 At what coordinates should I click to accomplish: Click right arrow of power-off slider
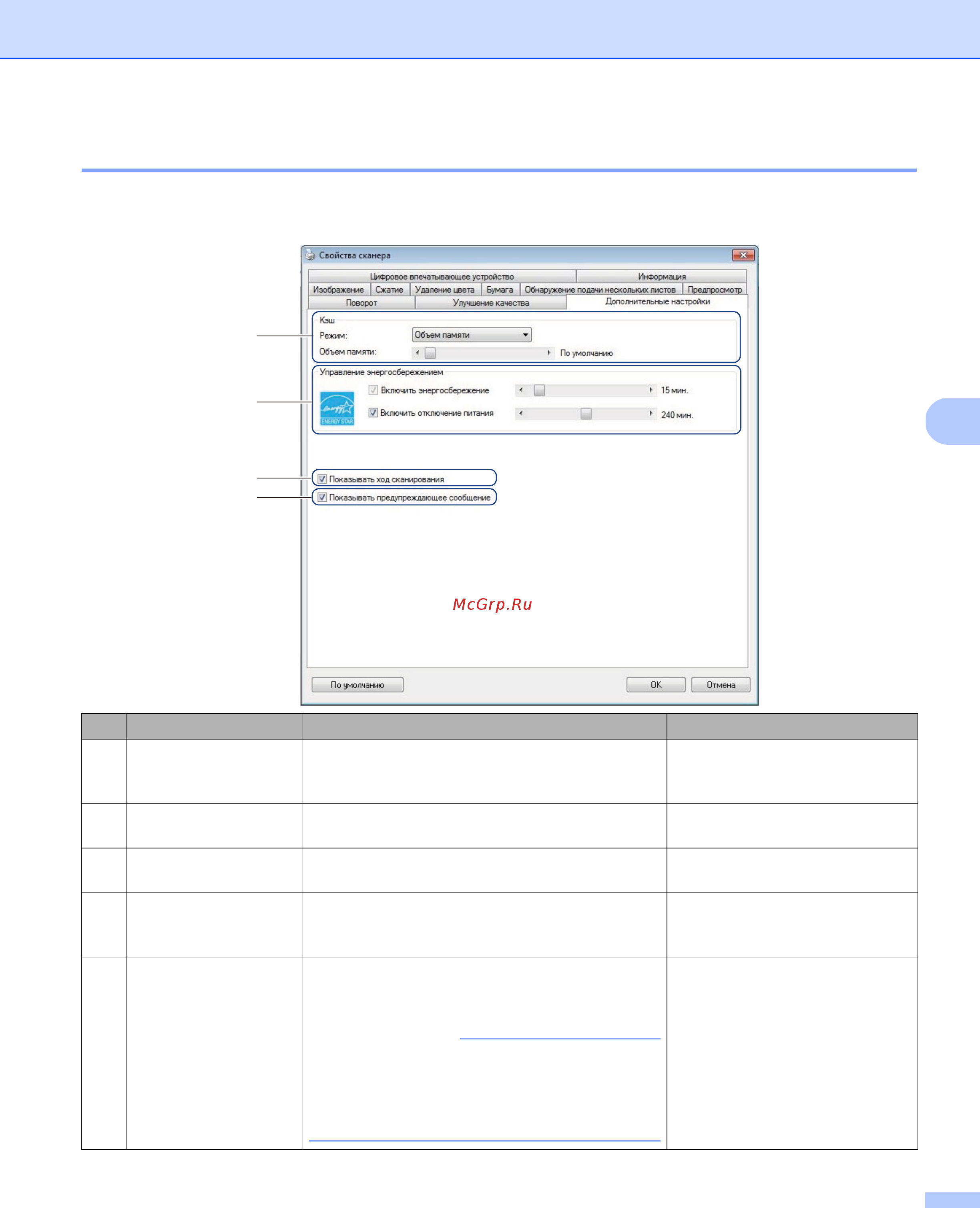click(651, 414)
